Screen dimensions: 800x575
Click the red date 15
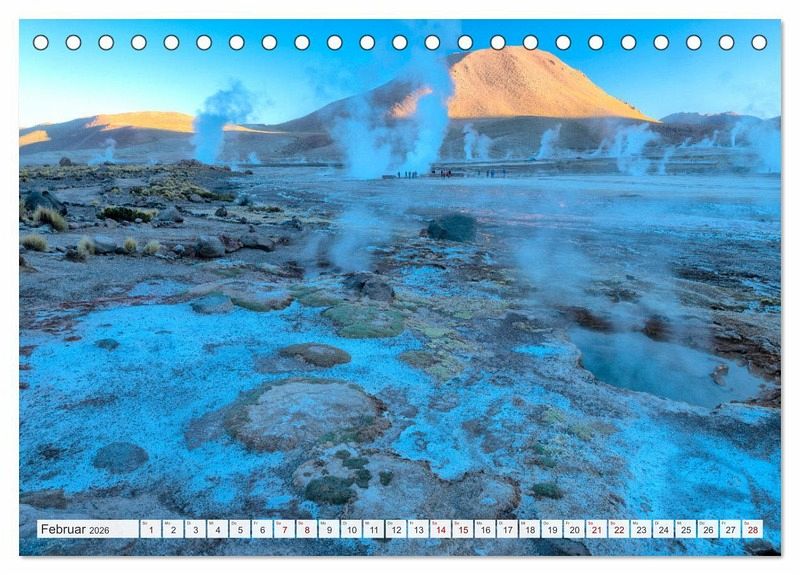463,529
